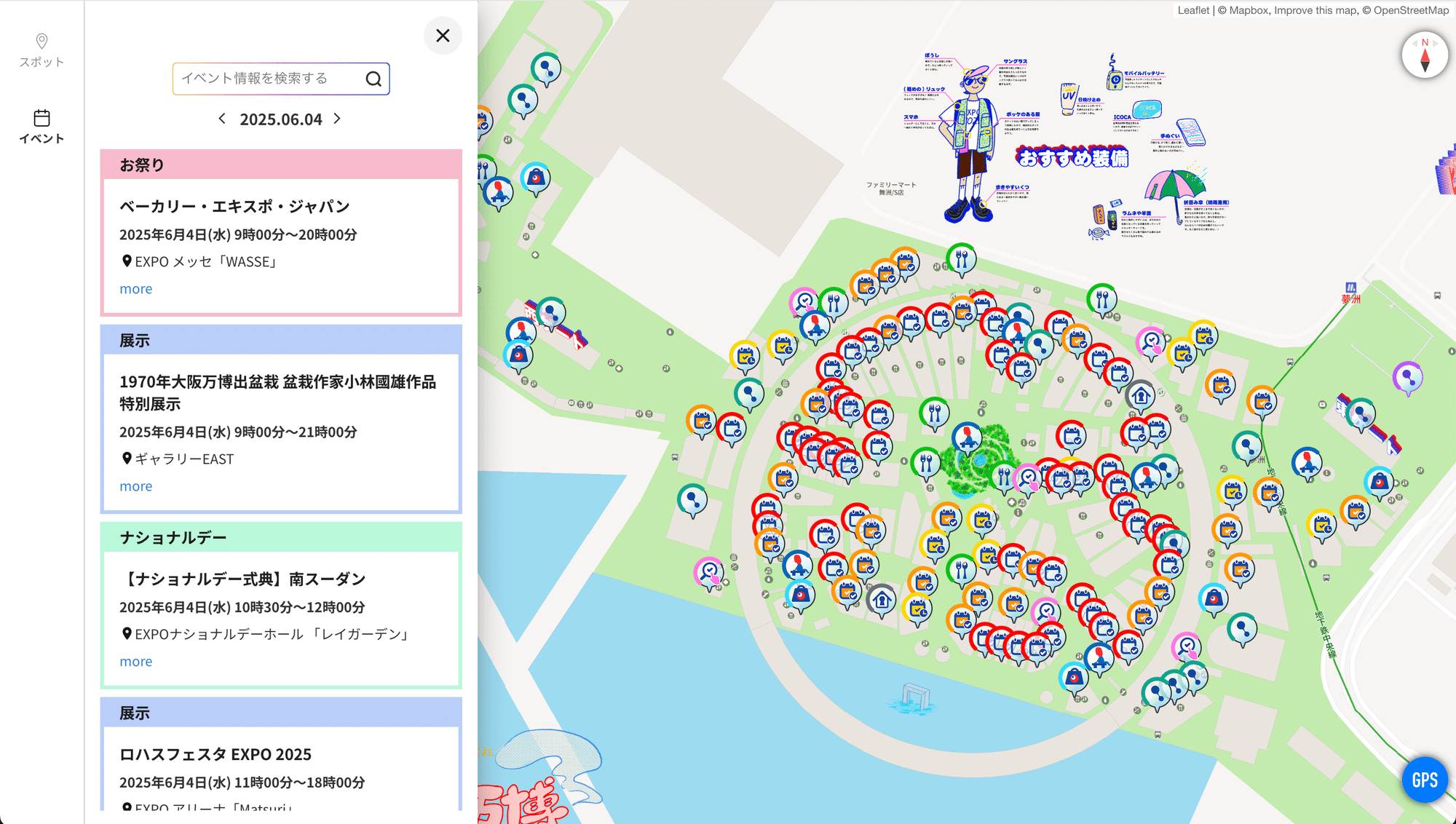Advance to the next date with the right arrow
Screen dimensions: 1456x824
point(337,119)
